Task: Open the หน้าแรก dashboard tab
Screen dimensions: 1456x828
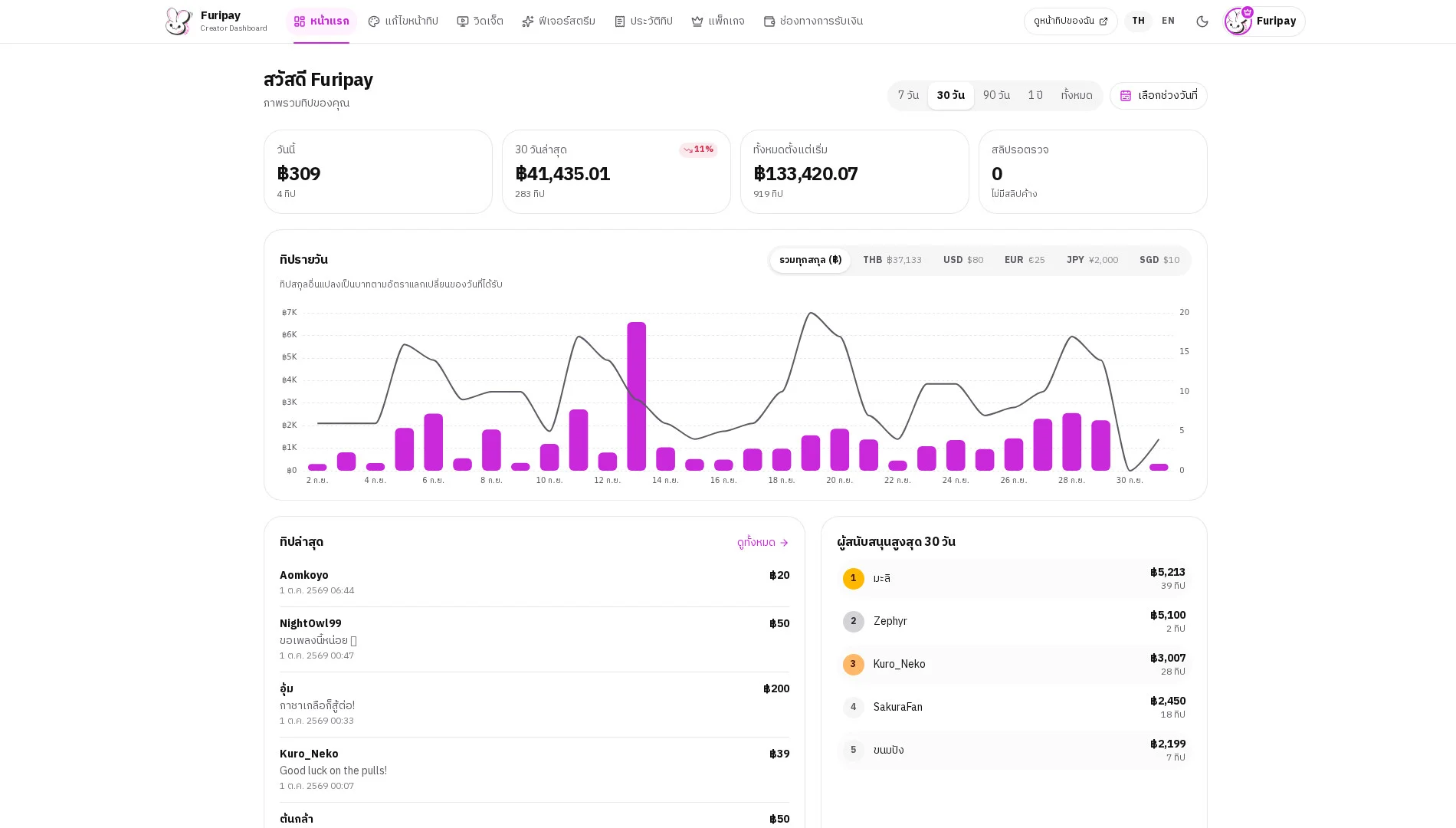Action: click(x=321, y=21)
